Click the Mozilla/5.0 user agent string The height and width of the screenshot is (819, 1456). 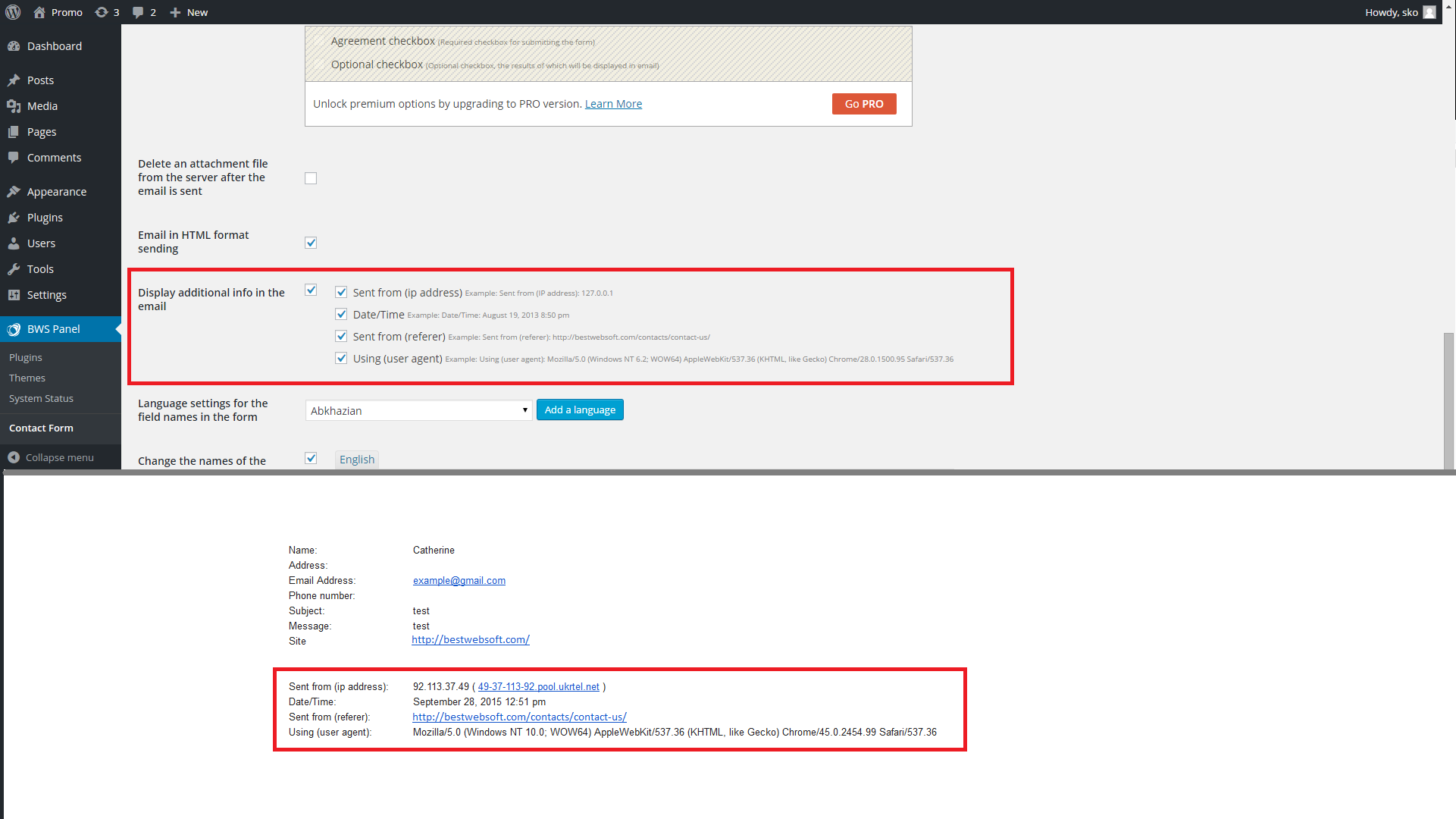tap(675, 733)
